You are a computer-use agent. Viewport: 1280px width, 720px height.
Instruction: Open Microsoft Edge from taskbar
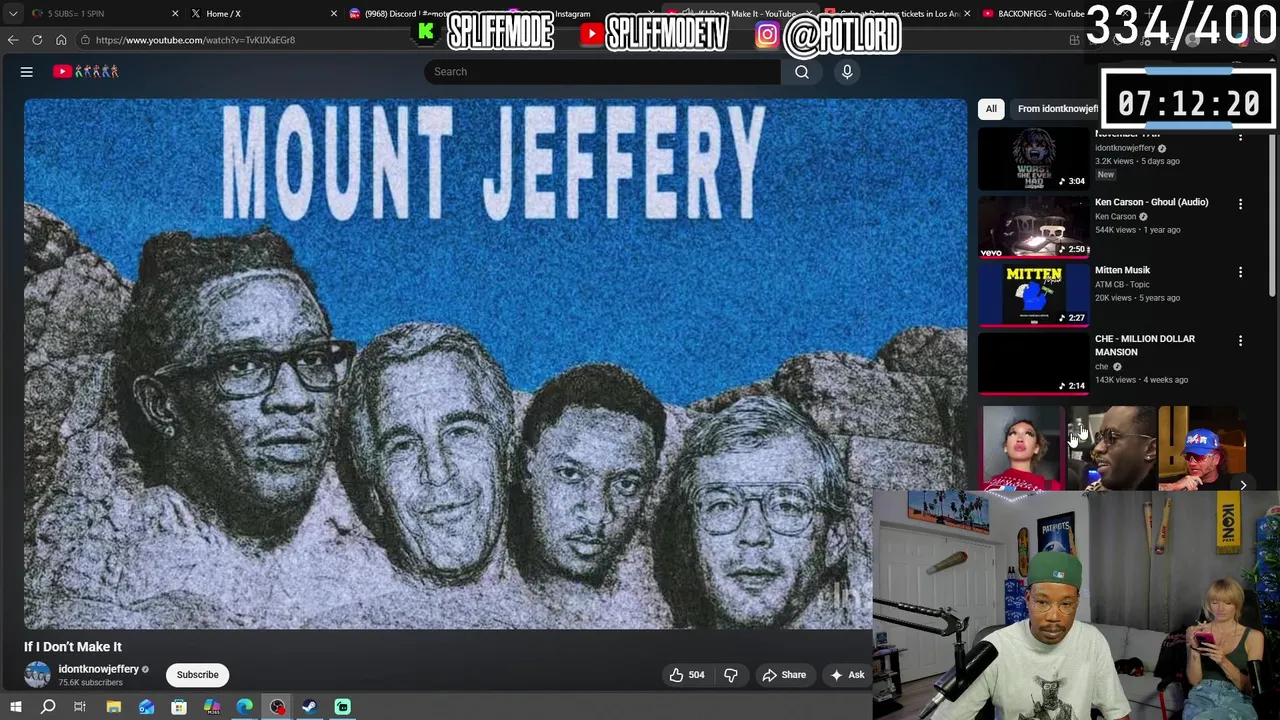pyautogui.click(x=244, y=707)
